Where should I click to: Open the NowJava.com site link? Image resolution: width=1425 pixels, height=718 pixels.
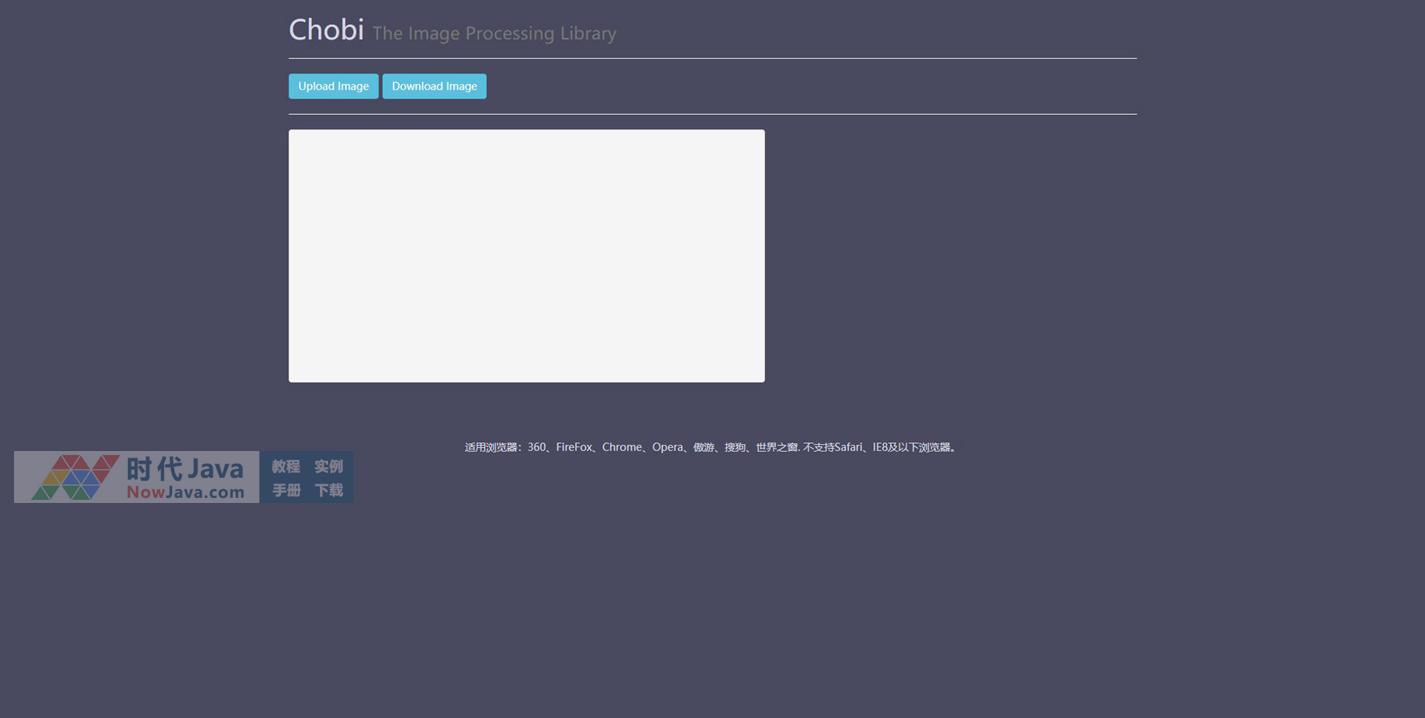185,492
